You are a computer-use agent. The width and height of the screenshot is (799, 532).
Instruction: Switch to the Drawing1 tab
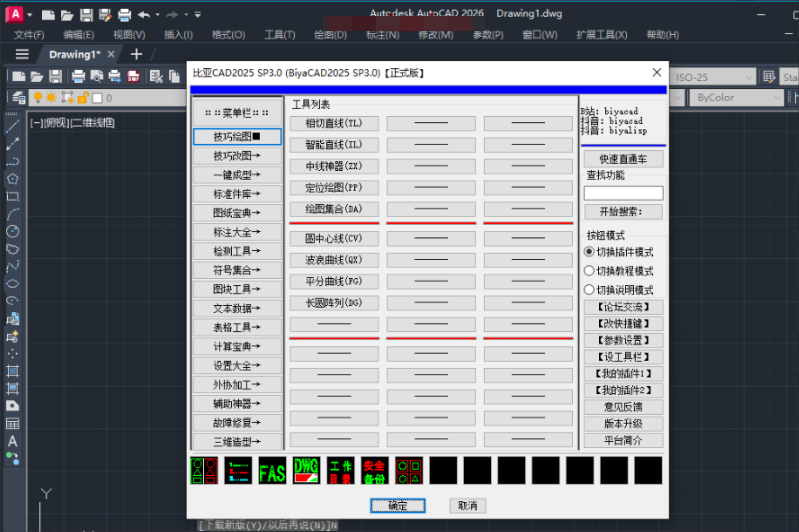click(x=74, y=55)
